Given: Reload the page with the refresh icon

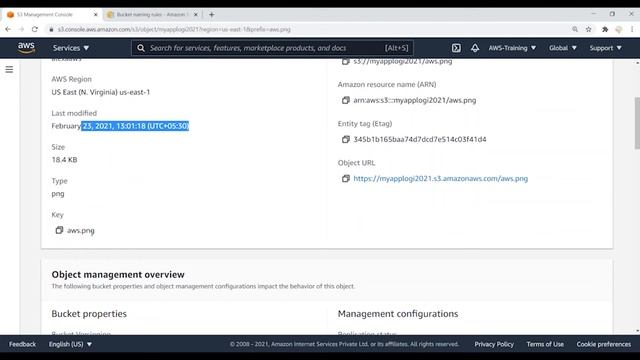Looking at the screenshot, I should (35, 29).
